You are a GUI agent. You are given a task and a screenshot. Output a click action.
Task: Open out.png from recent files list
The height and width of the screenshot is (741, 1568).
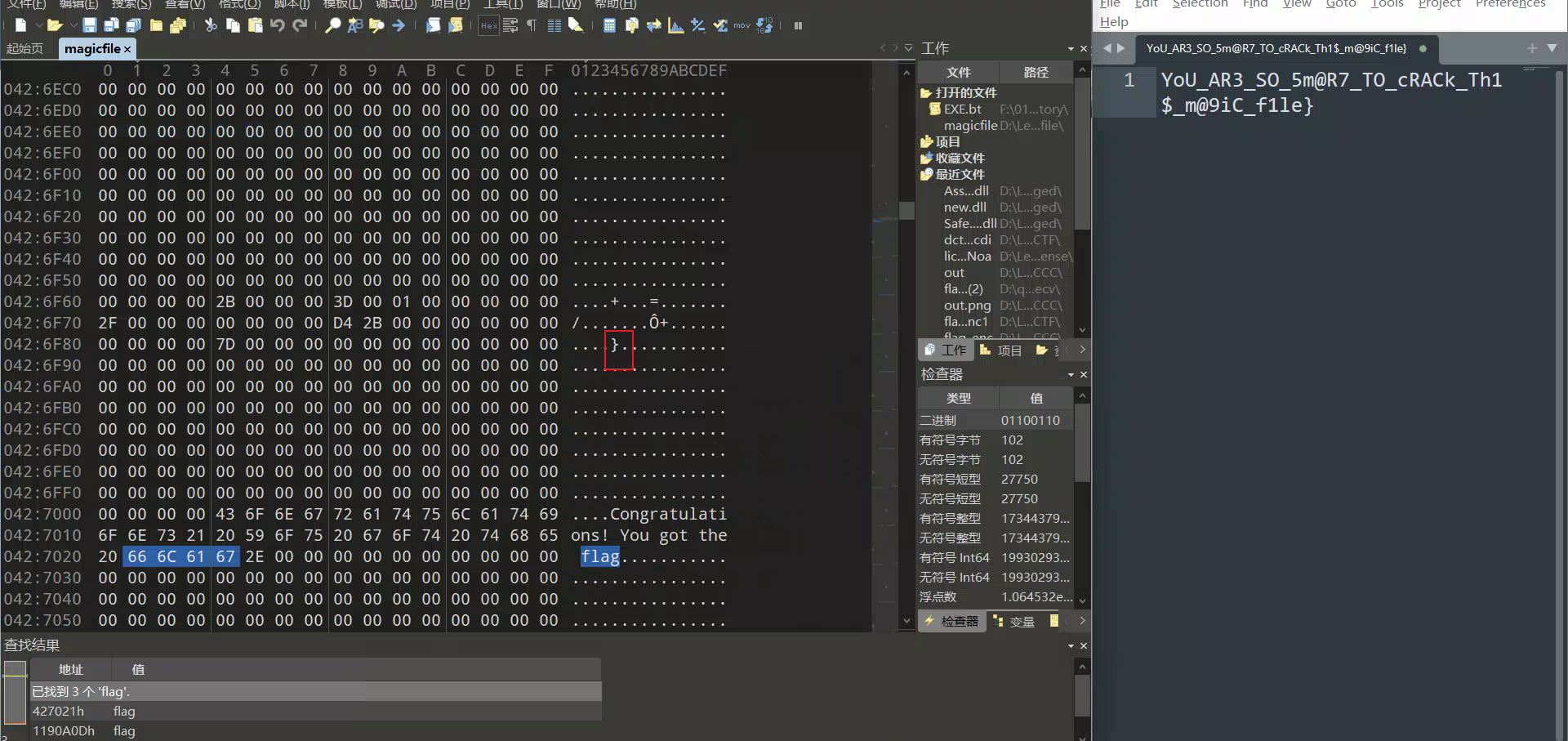(x=967, y=306)
